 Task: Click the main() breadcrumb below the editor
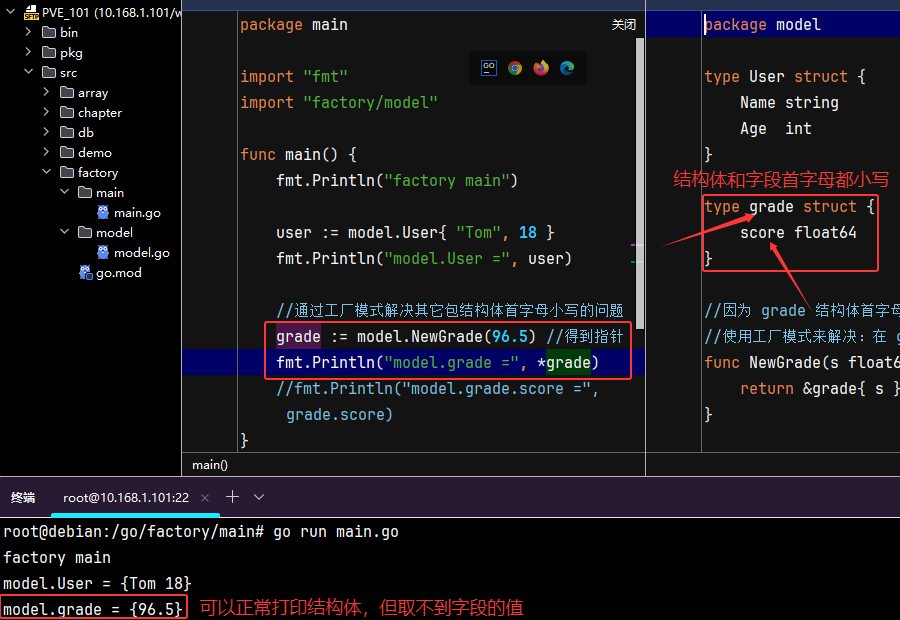click(x=210, y=464)
